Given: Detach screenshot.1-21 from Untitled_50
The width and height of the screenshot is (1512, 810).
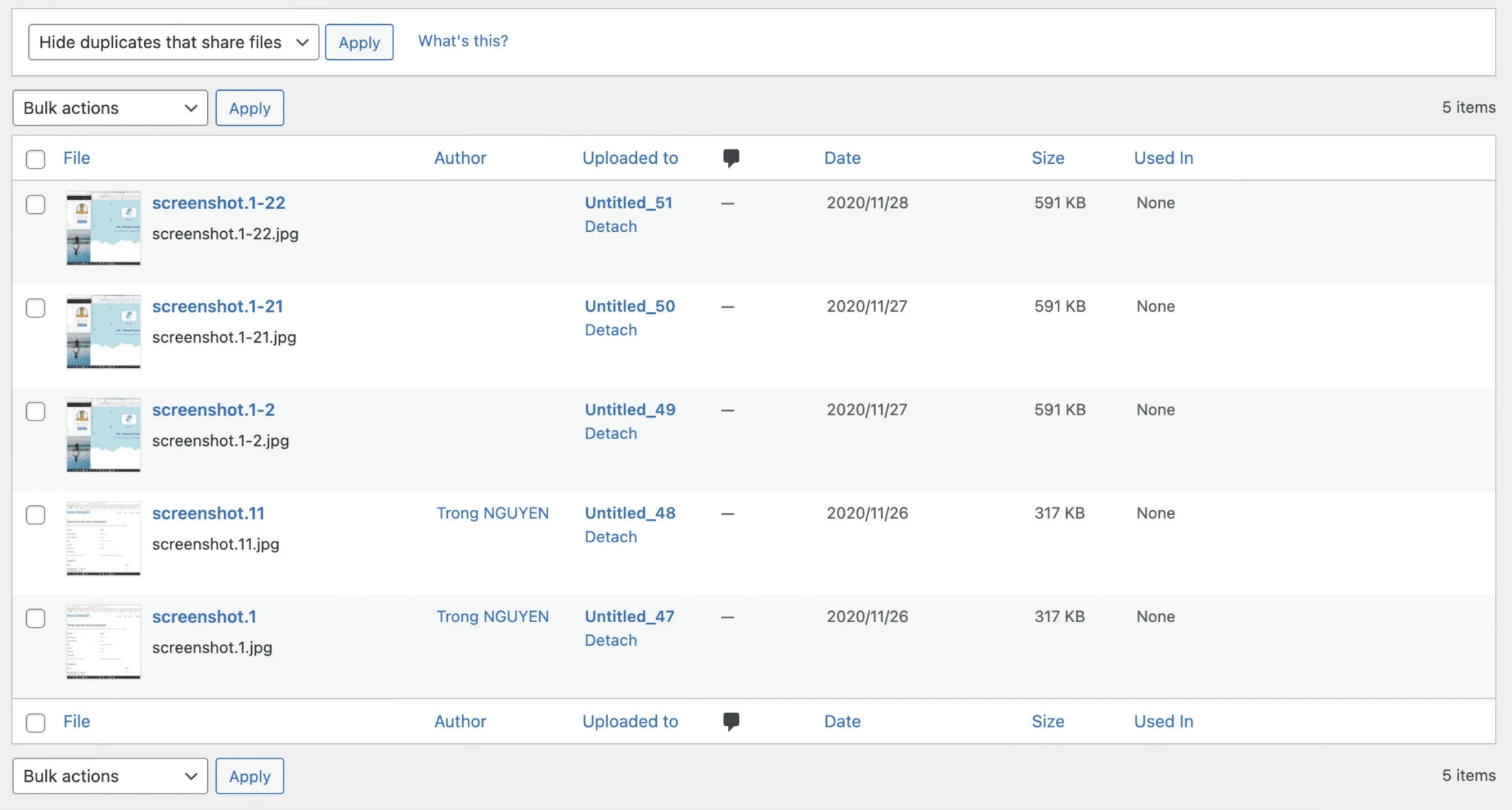Looking at the screenshot, I should point(611,330).
